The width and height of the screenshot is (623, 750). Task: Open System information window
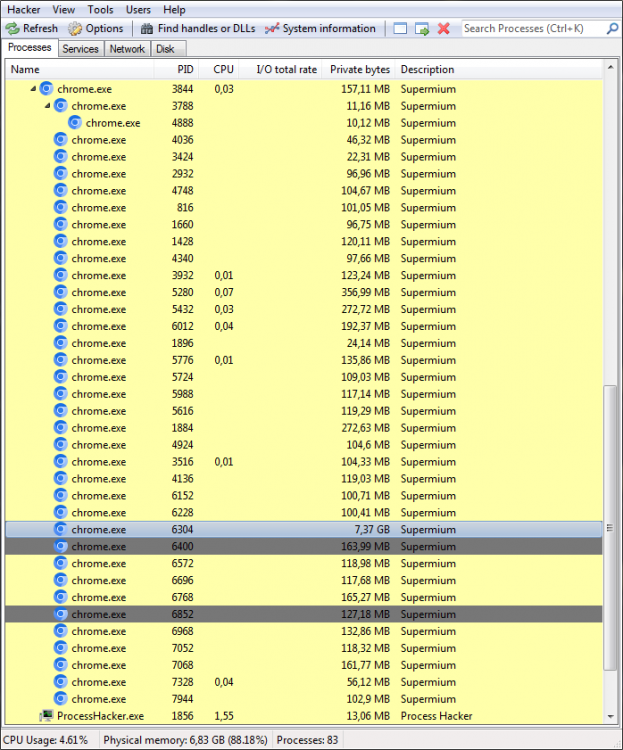(320, 29)
